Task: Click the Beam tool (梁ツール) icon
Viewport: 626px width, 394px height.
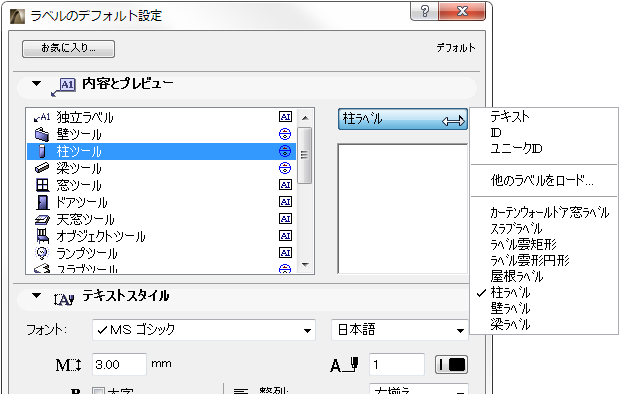Action: 42,168
